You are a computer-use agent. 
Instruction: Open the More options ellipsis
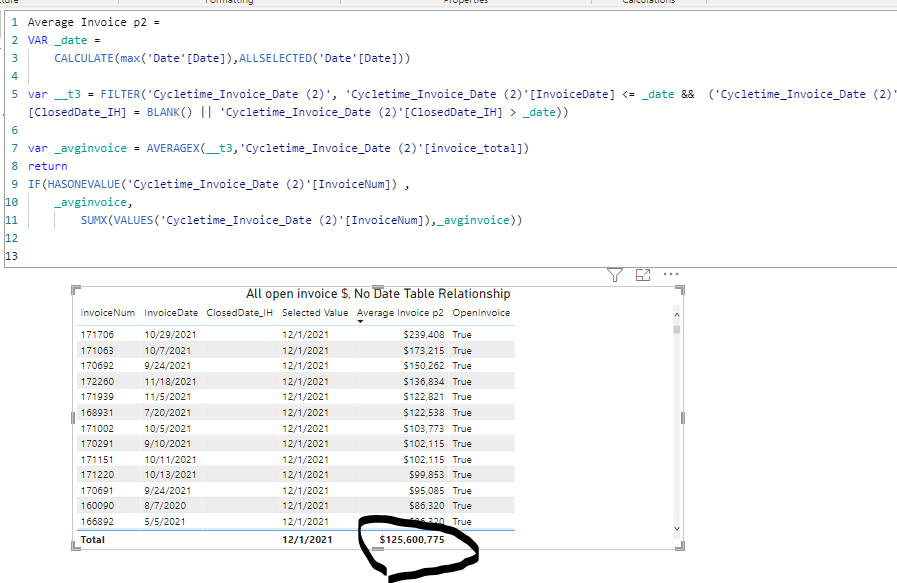pyautogui.click(x=671, y=274)
